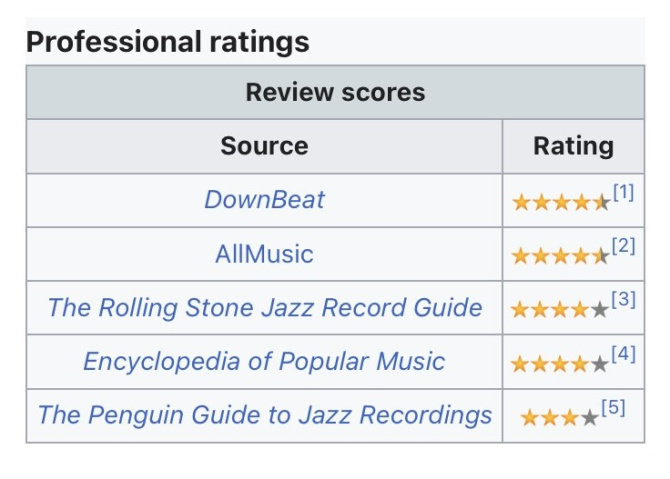Screen dimensions: 670x479
Task: Click the Rolling Stone guide star rating
Action: 560,310
